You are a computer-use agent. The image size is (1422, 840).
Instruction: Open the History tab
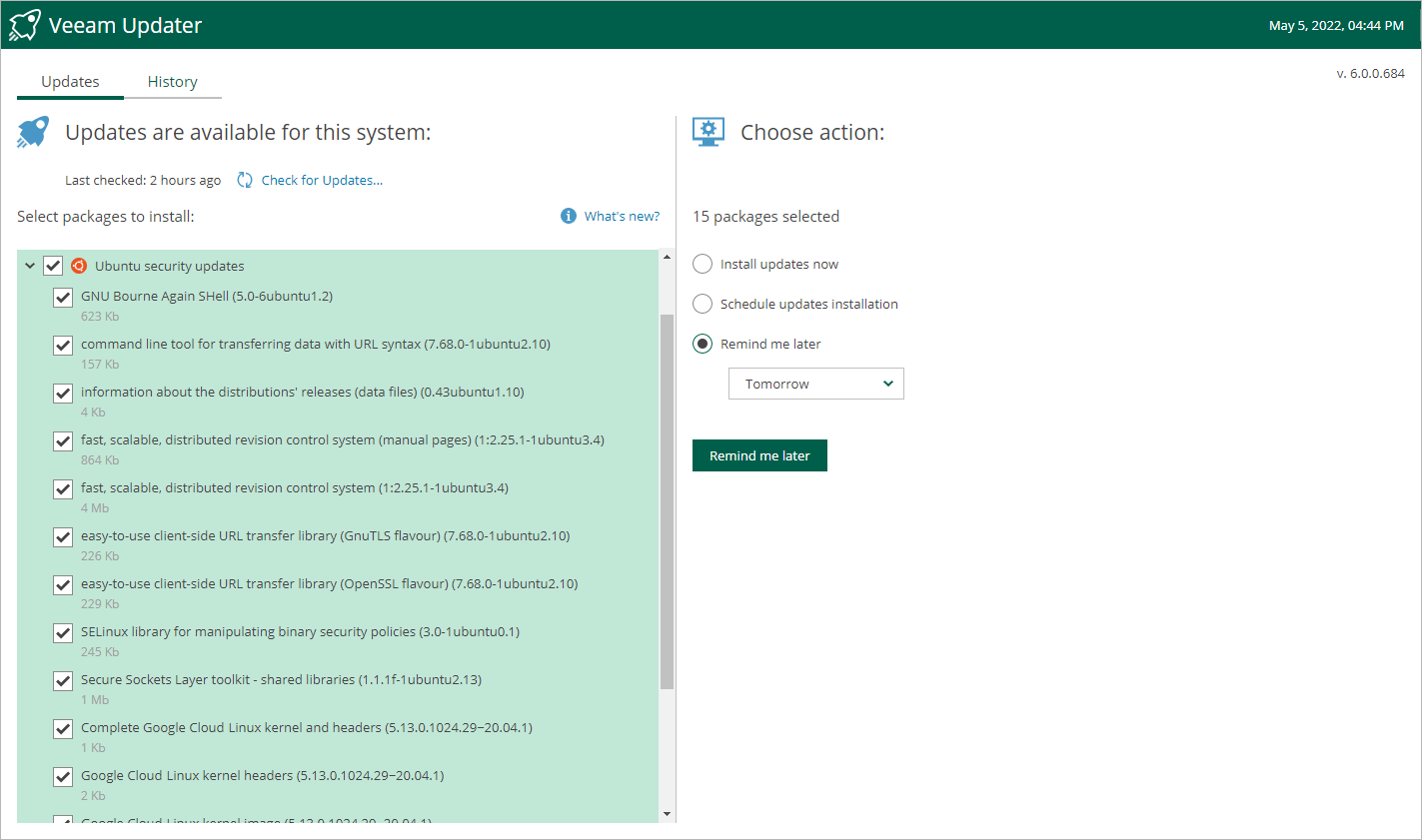pyautogui.click(x=173, y=82)
